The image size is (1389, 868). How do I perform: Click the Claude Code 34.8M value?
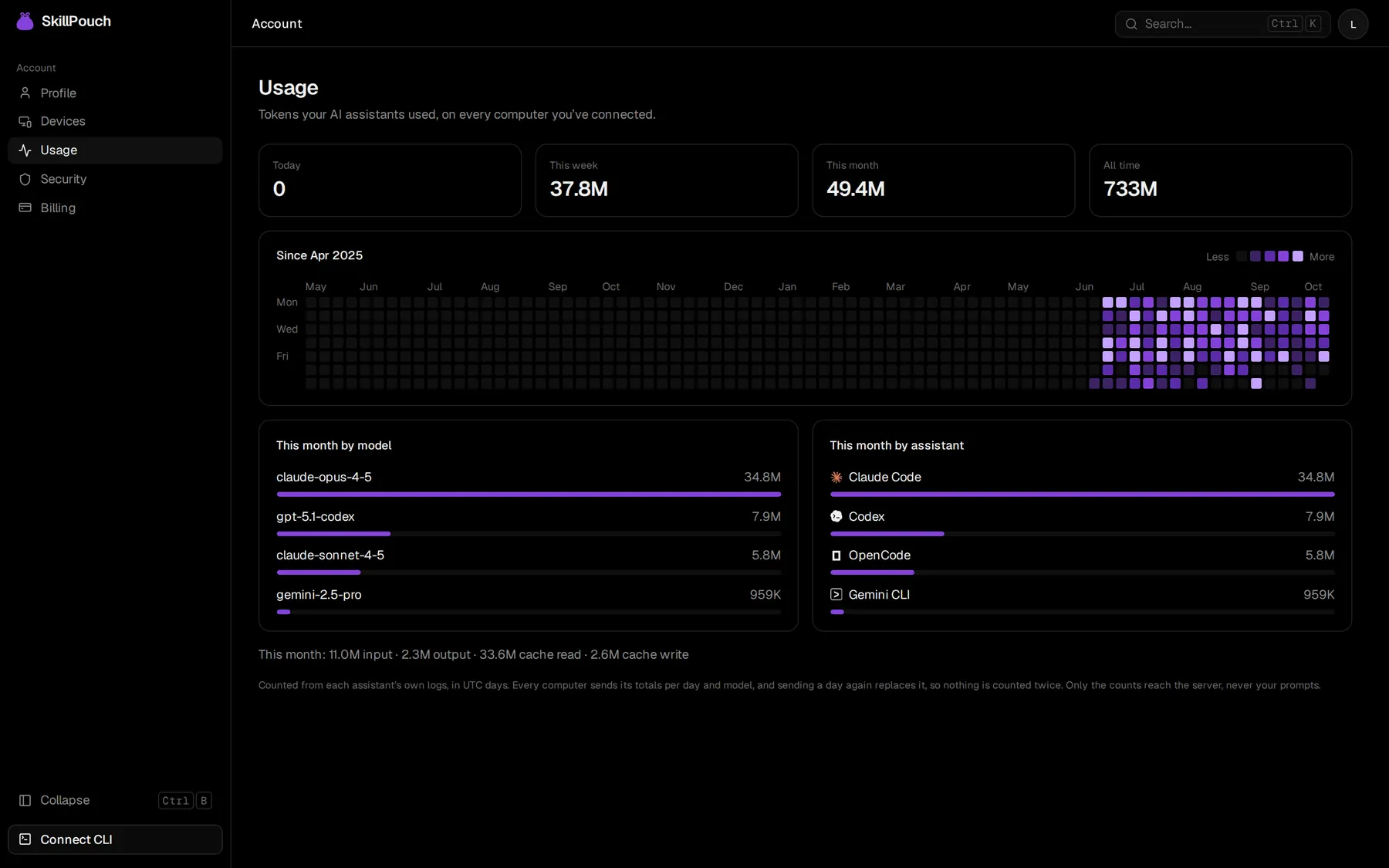point(1316,478)
